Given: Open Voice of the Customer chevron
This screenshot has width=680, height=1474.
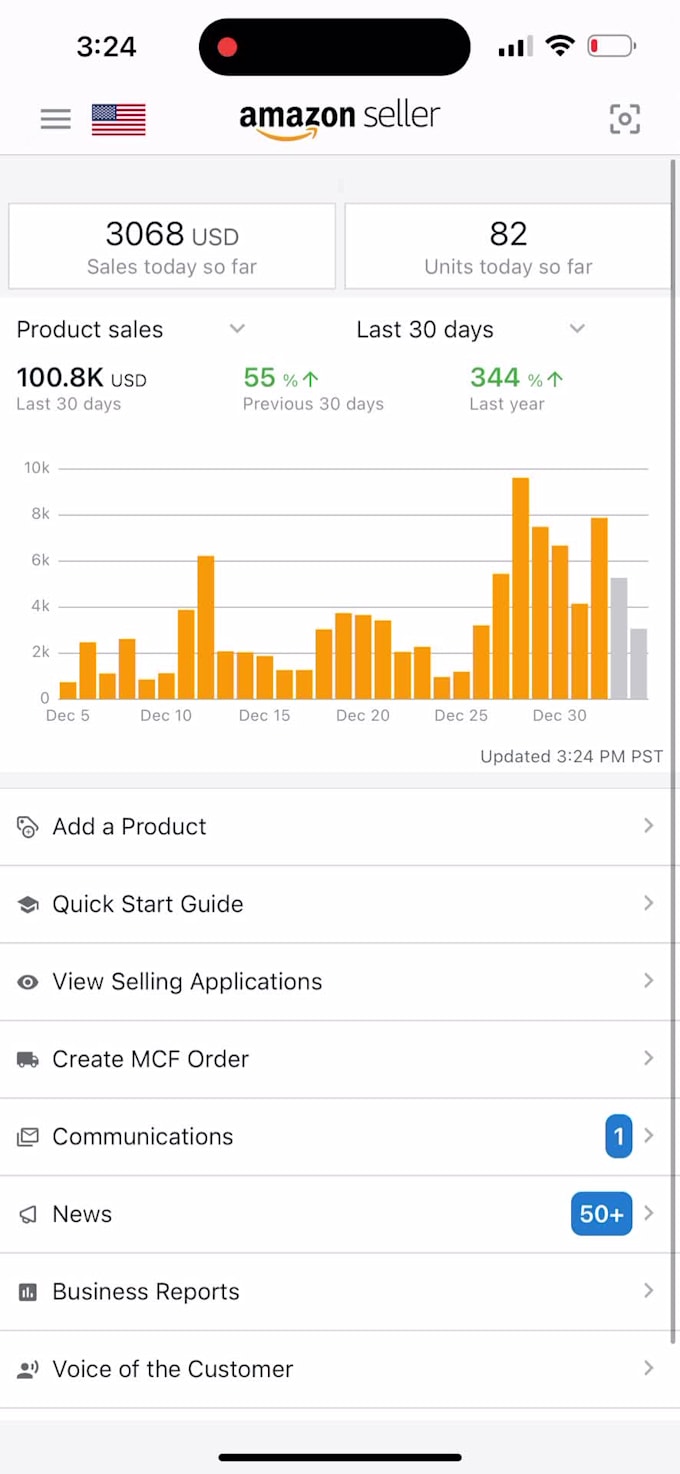Looking at the screenshot, I should click(x=648, y=1368).
